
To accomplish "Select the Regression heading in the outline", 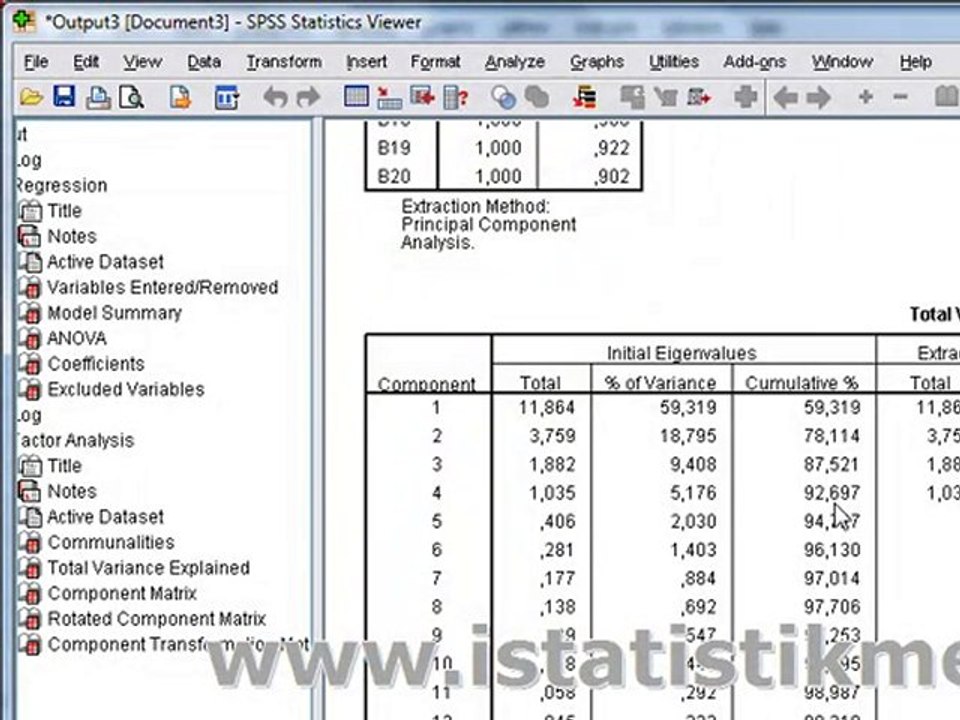I will point(61,186).
